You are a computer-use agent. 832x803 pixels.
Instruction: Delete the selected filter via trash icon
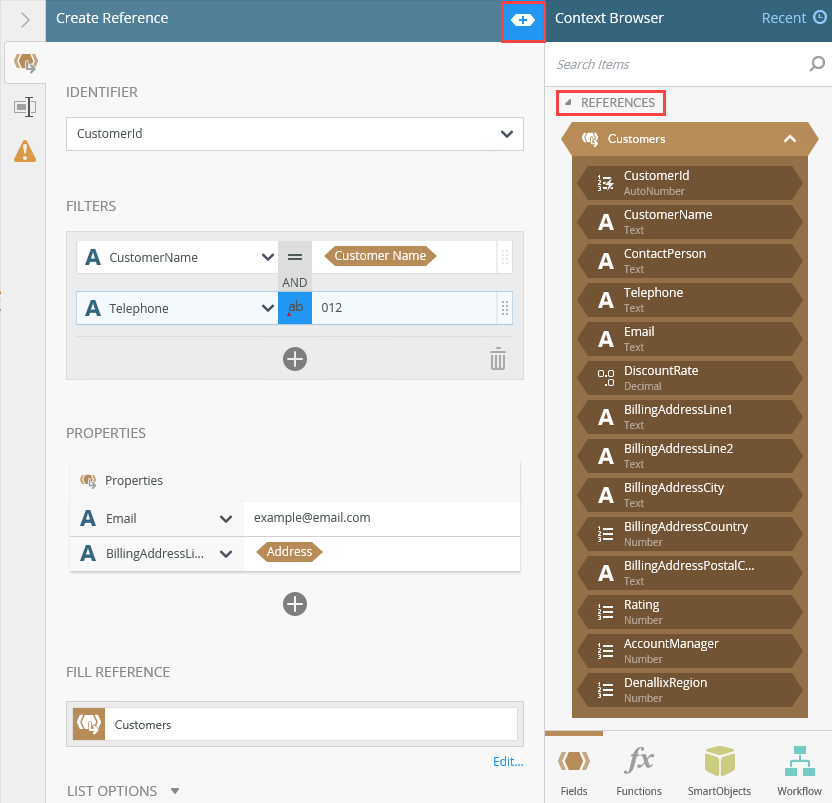497,359
